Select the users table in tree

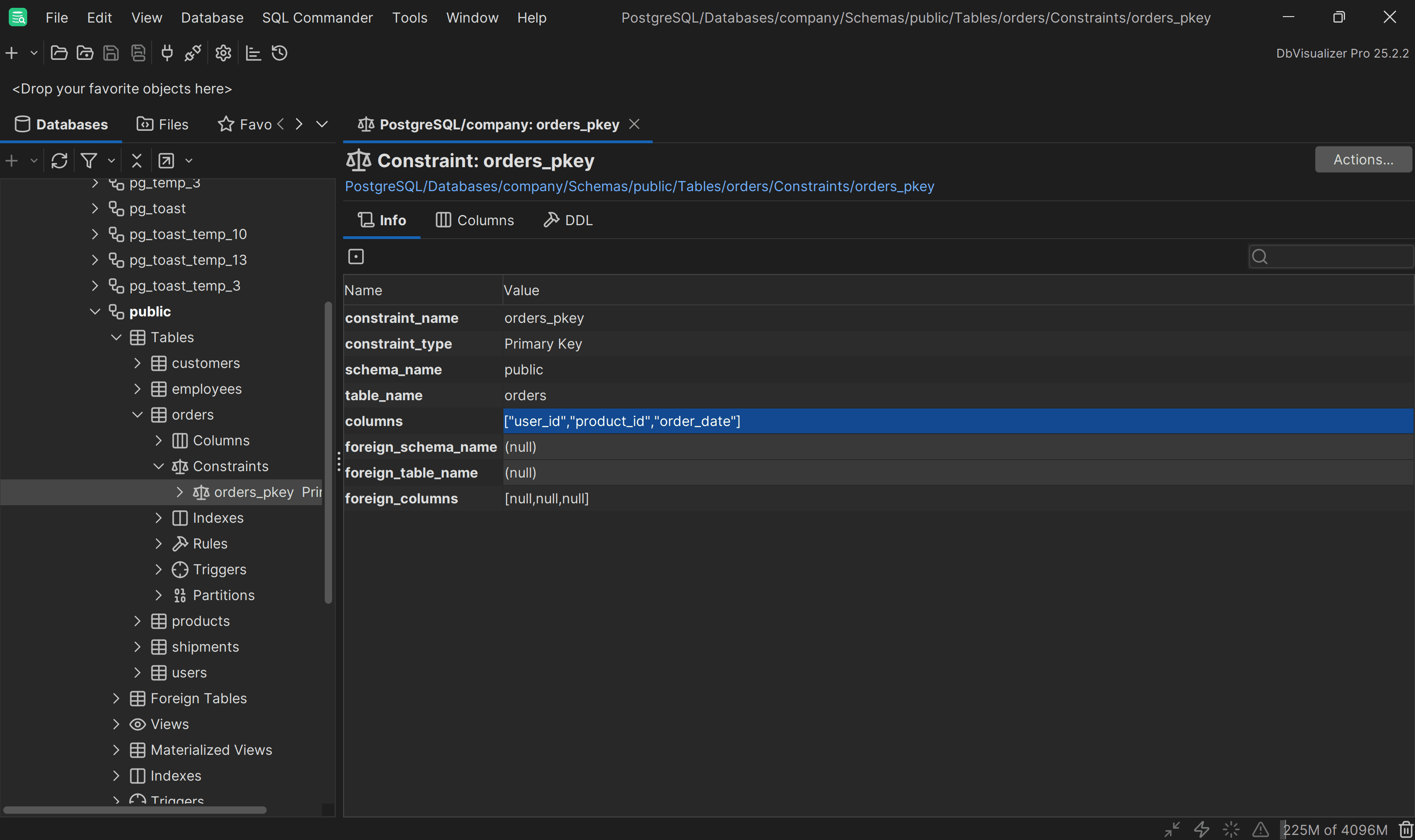tap(189, 672)
